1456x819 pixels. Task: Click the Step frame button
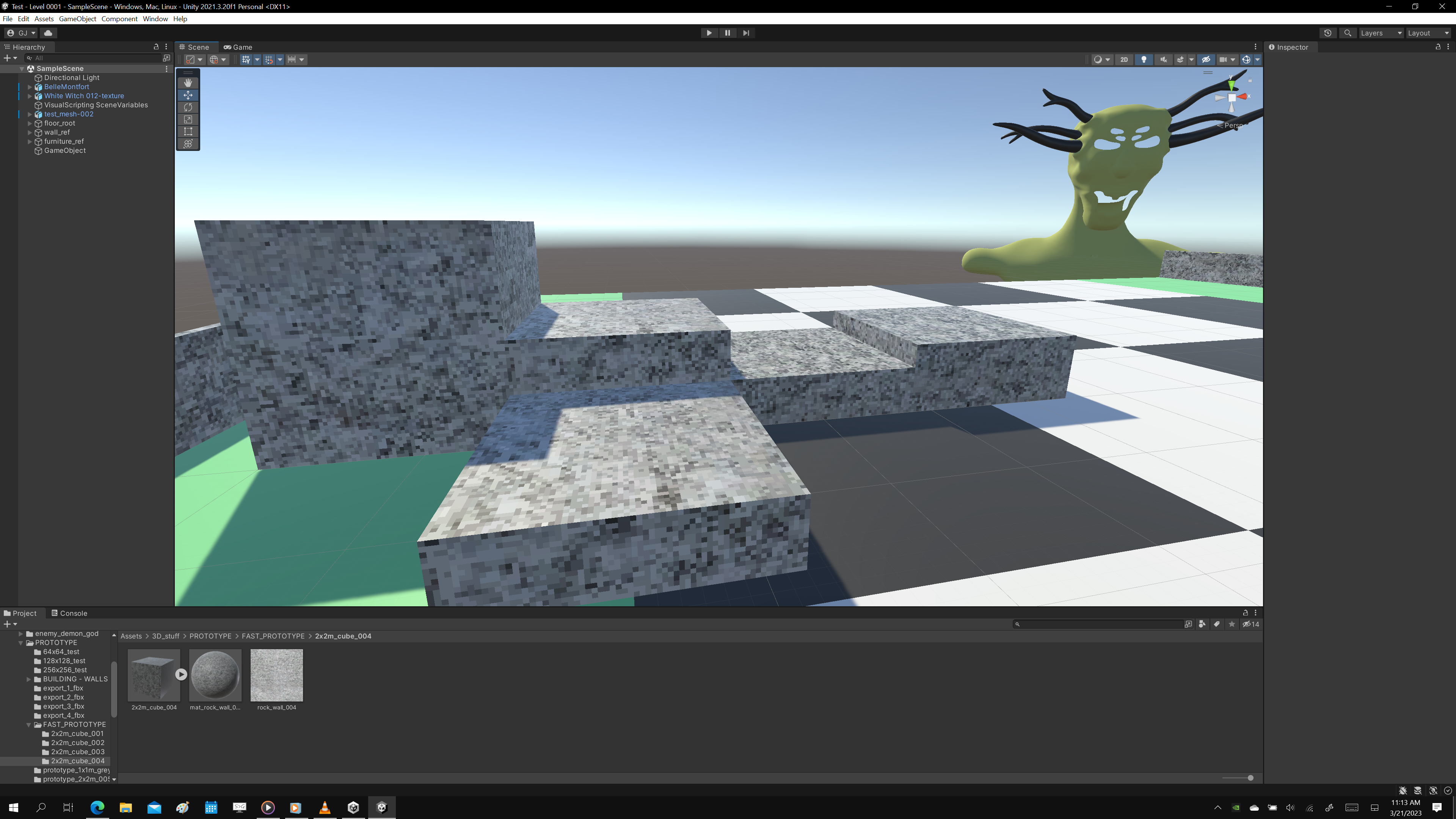746,33
